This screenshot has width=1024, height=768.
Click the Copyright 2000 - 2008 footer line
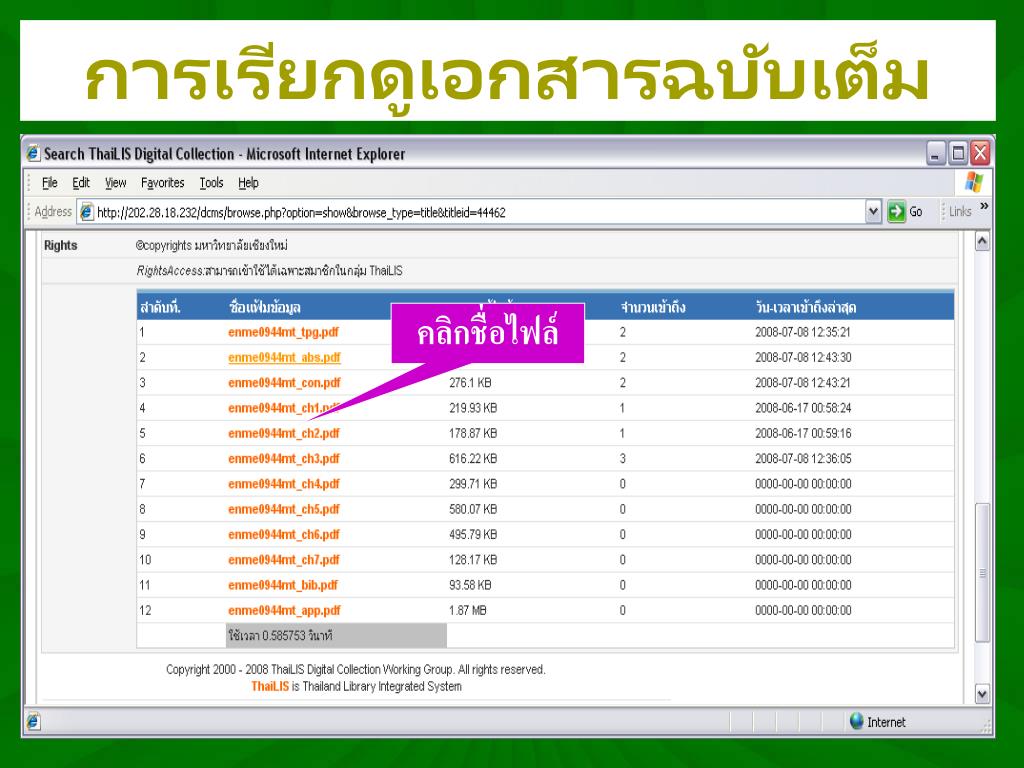tap(356, 669)
